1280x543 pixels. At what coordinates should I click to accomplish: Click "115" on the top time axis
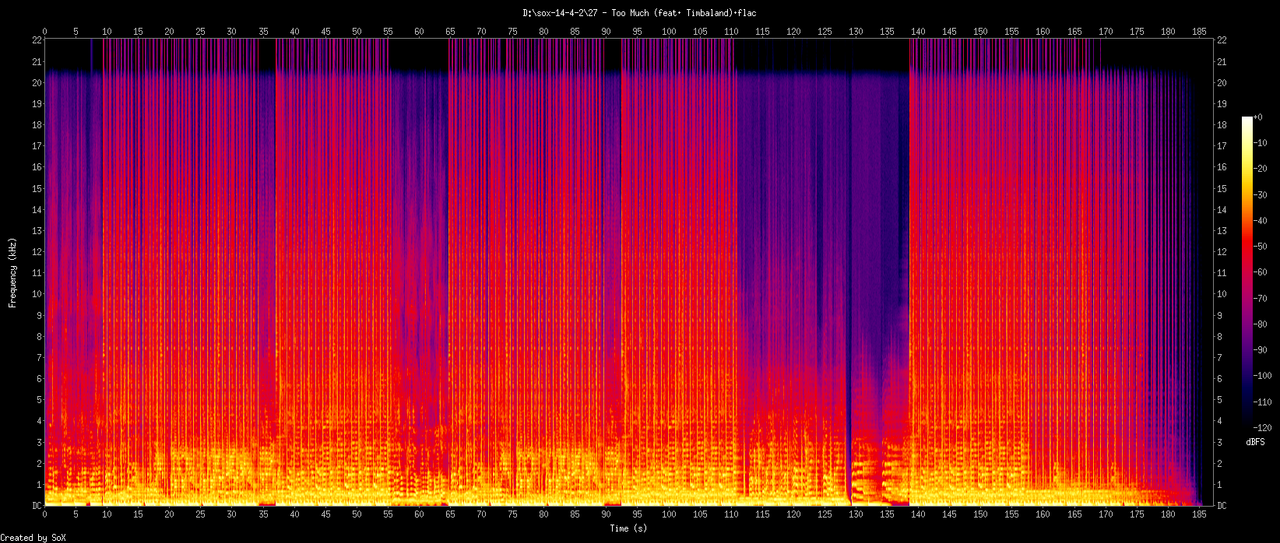click(x=762, y=30)
